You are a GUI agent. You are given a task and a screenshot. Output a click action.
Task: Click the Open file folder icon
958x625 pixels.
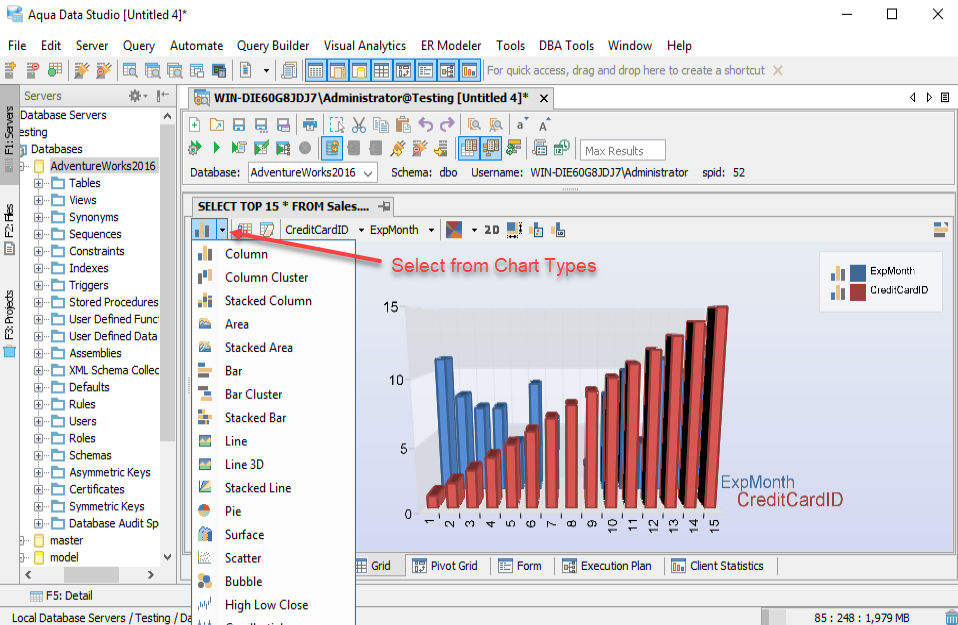click(x=216, y=125)
